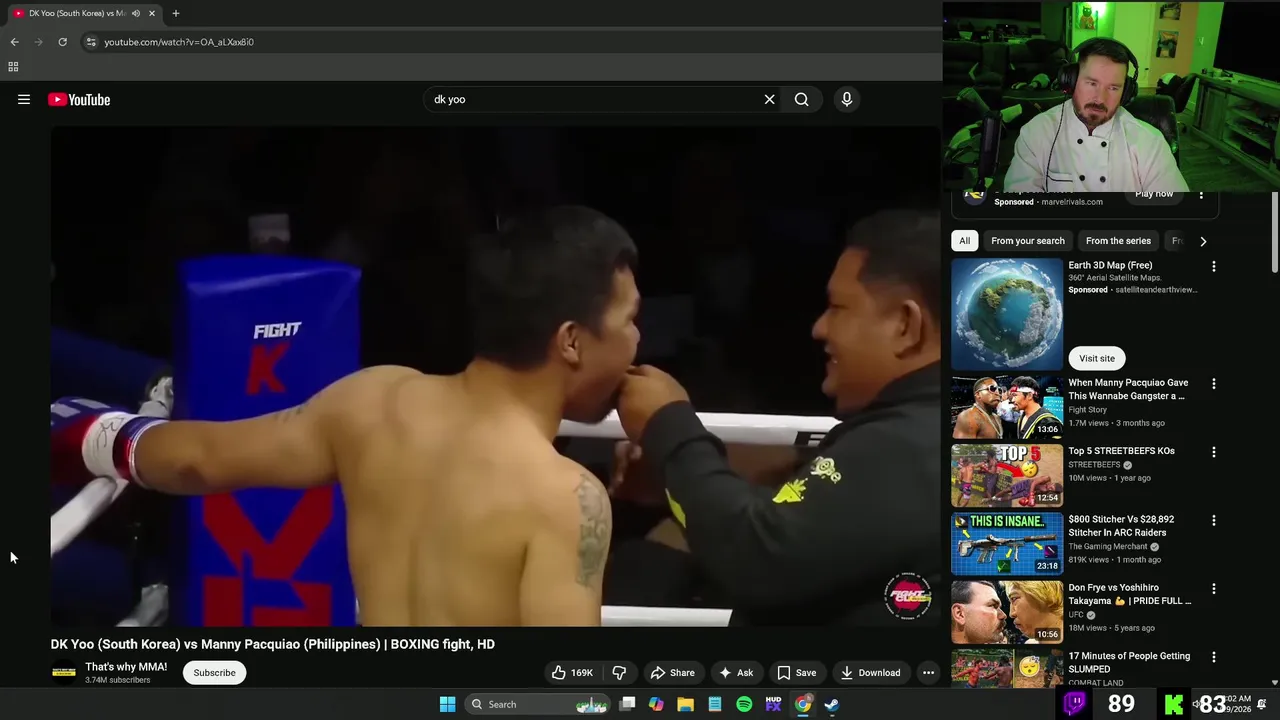Open options for When Manny Pacquiao video

pyautogui.click(x=1214, y=384)
